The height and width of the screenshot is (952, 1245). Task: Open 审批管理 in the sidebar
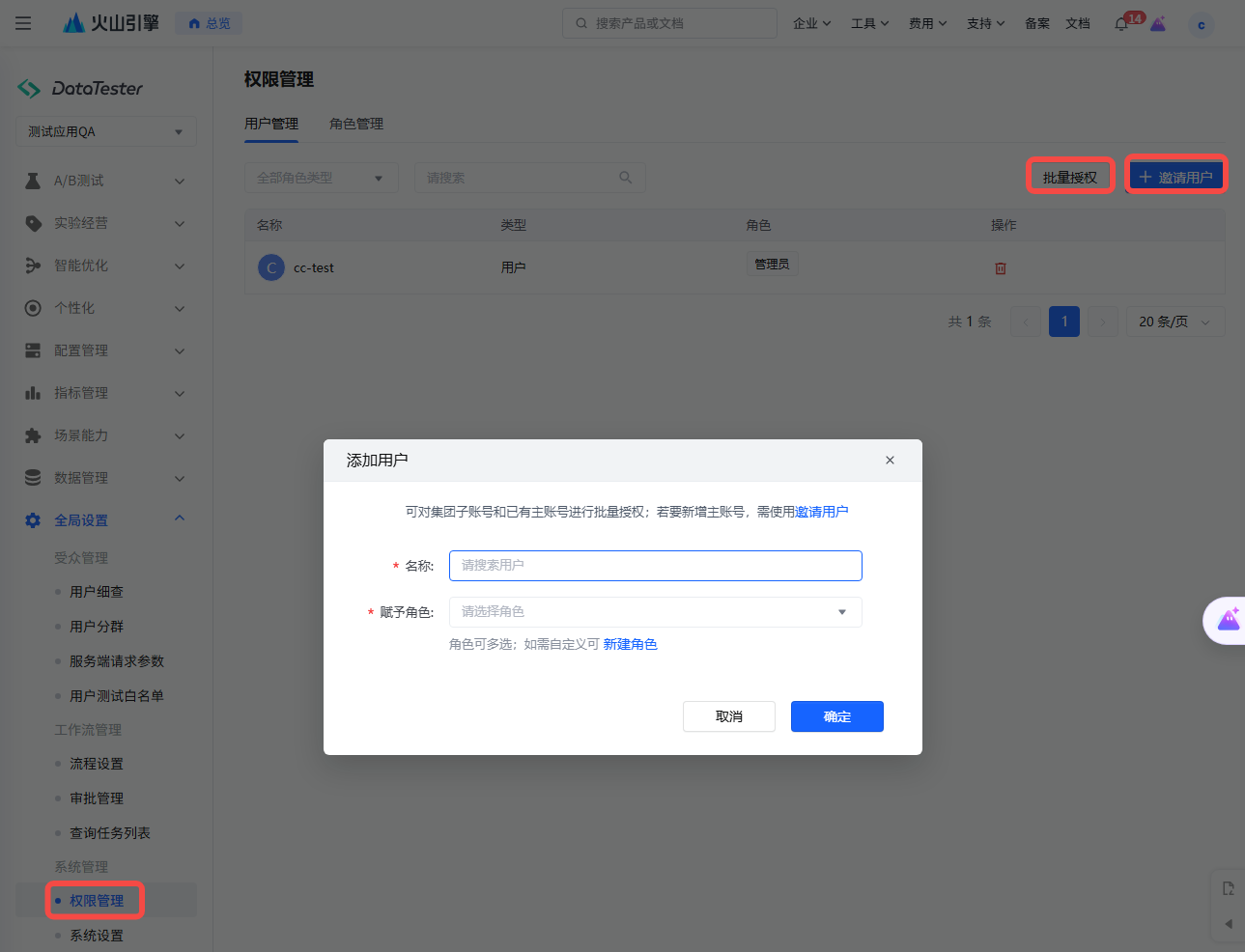[x=97, y=798]
